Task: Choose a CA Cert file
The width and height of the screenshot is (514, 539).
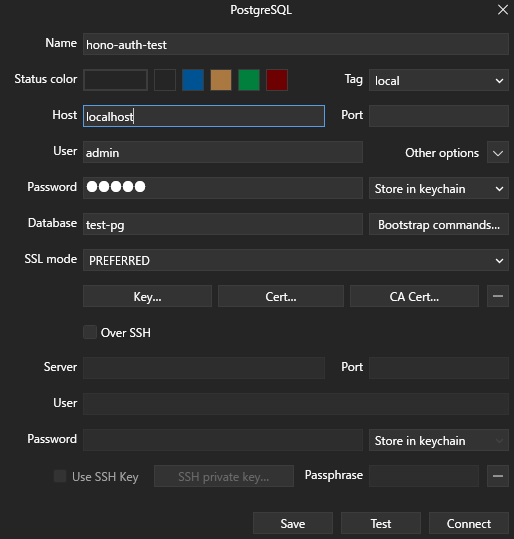Action: tap(414, 296)
